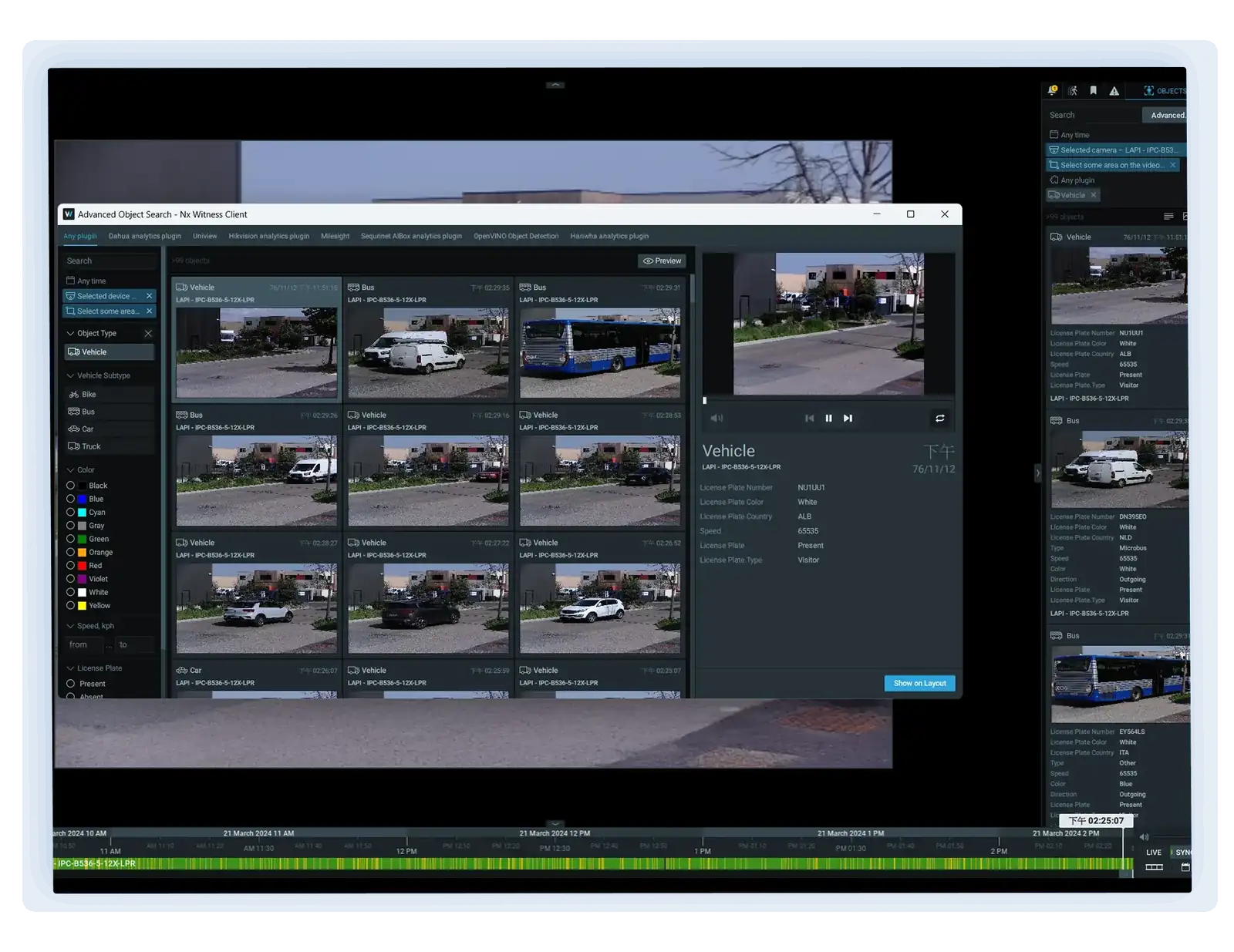Remove the Selected device filter
The image size is (1234, 952).
pos(149,296)
